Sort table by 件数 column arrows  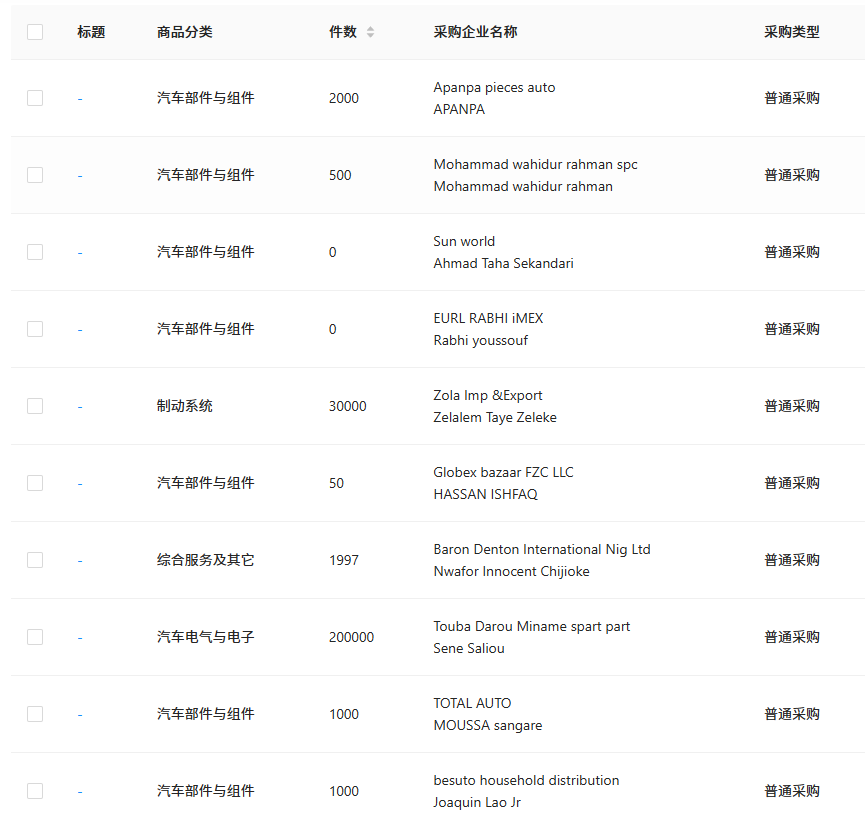[370, 32]
